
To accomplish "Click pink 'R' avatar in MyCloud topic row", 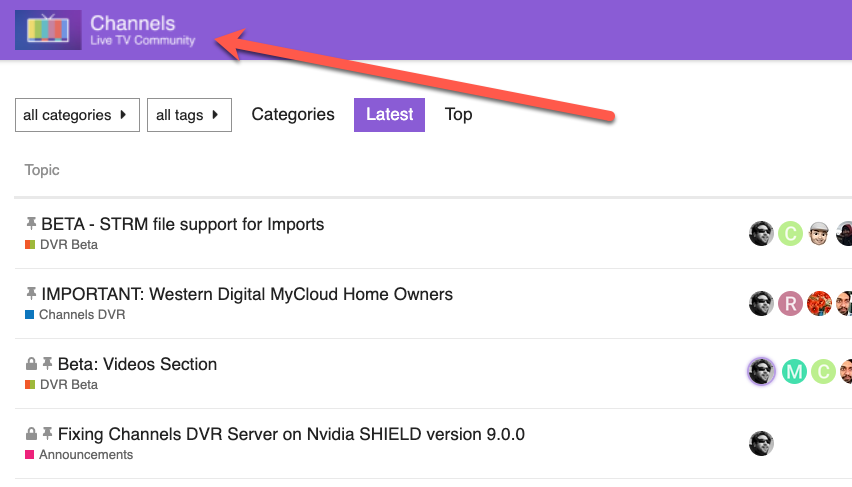I will pyautogui.click(x=791, y=303).
